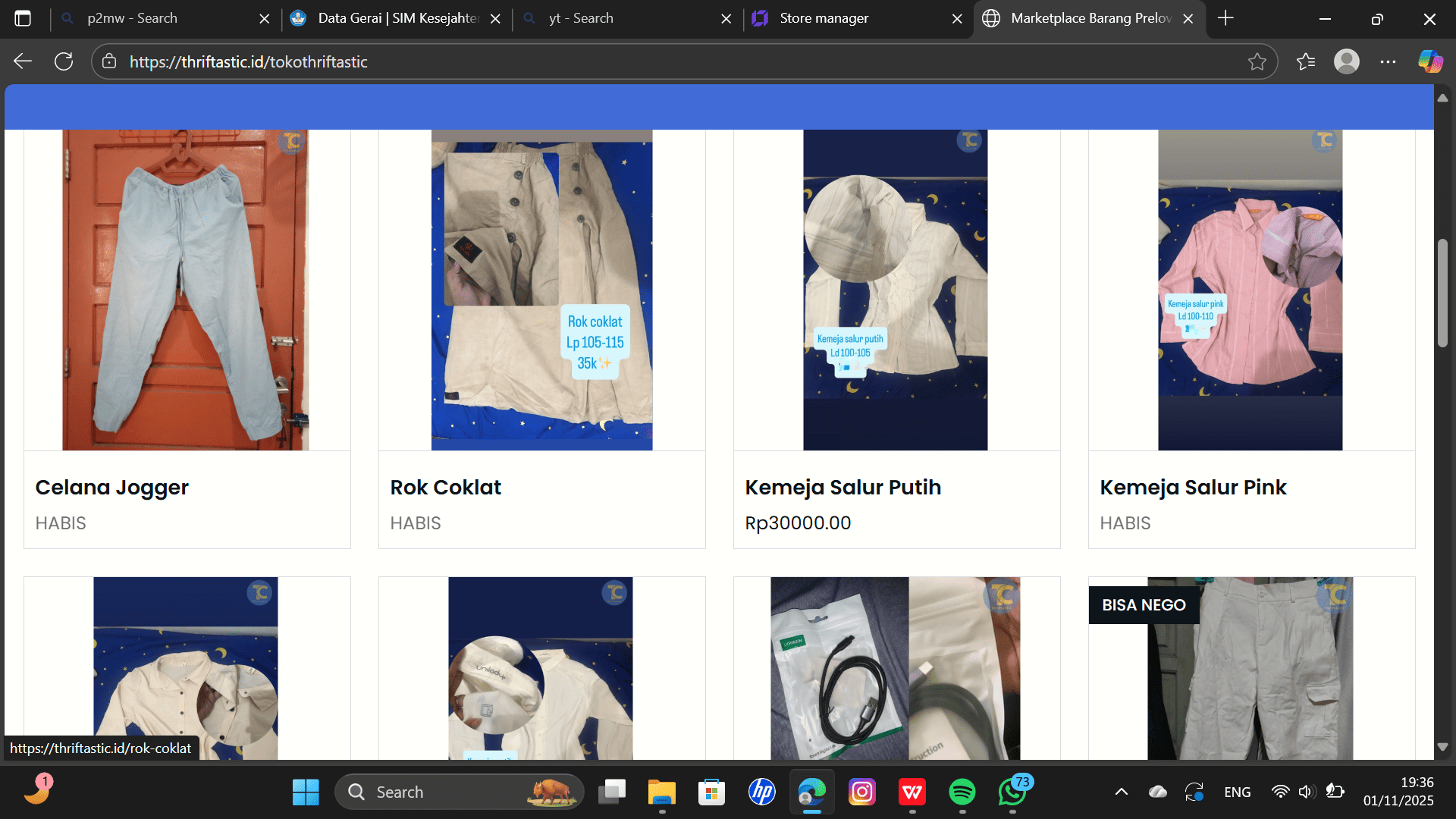Open the Kemeja Salur Putih title link
Screen dimensions: 1456x819
point(843,487)
